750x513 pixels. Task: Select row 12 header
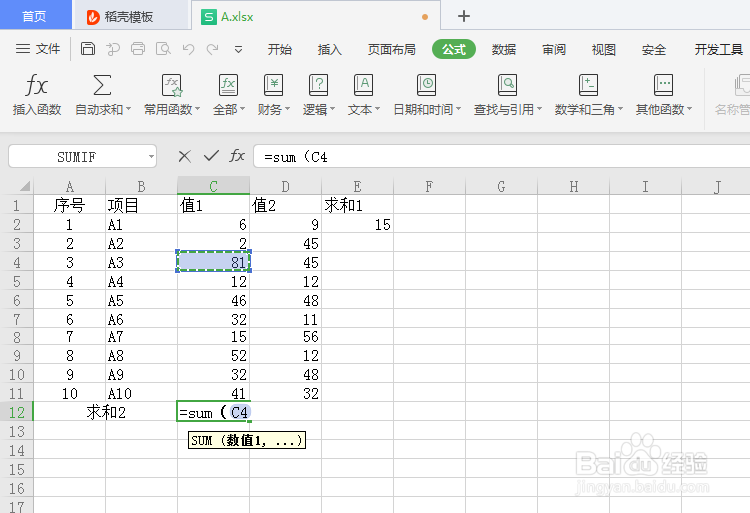pyautogui.click(x=16, y=412)
